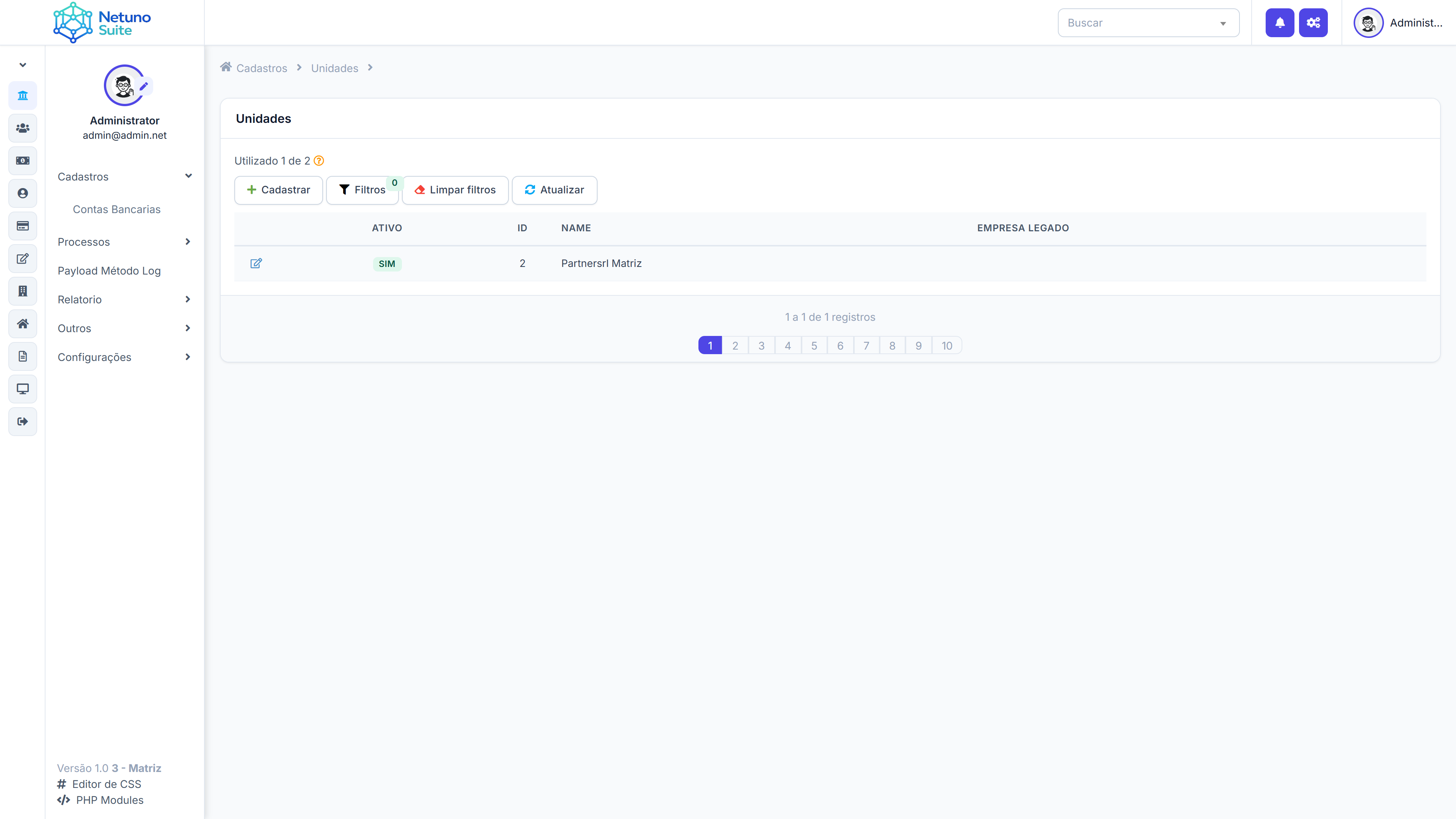Open the edit pencil sidebar icon
Image resolution: width=1456 pixels, height=819 pixels.
23,258
